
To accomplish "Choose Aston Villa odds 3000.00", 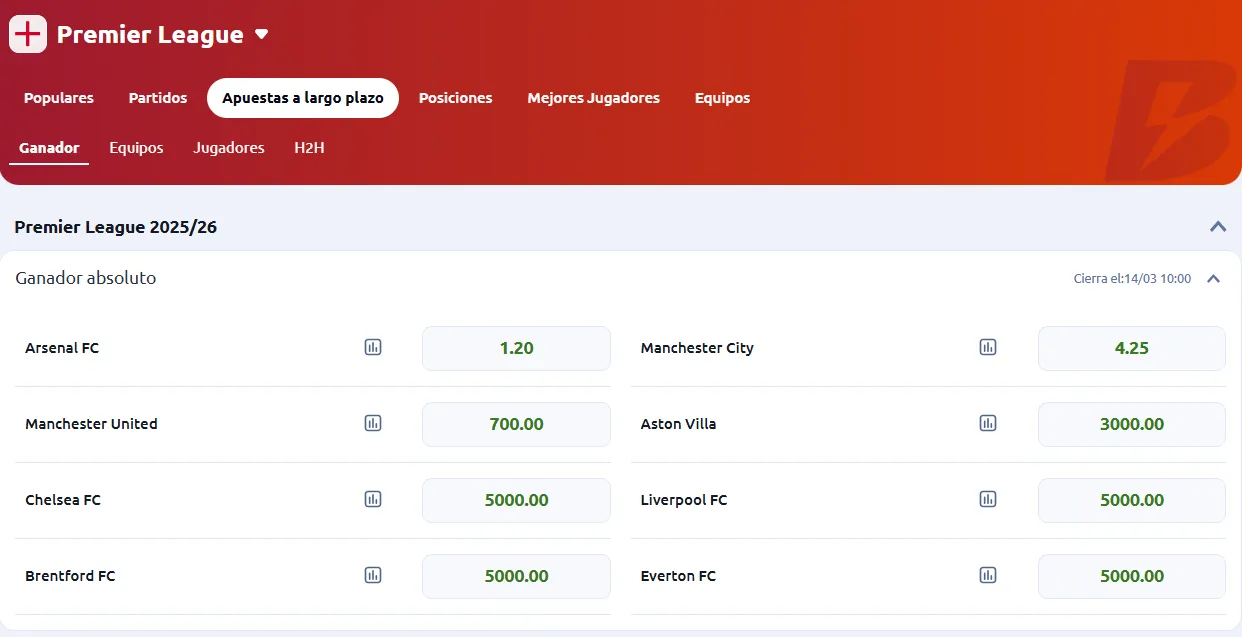I will tap(1131, 425).
